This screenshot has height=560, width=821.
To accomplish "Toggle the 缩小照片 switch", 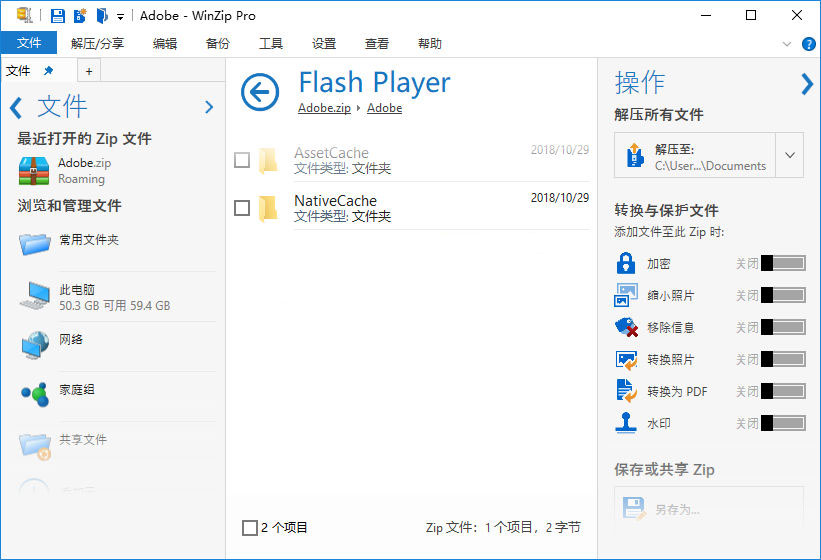I will click(783, 295).
